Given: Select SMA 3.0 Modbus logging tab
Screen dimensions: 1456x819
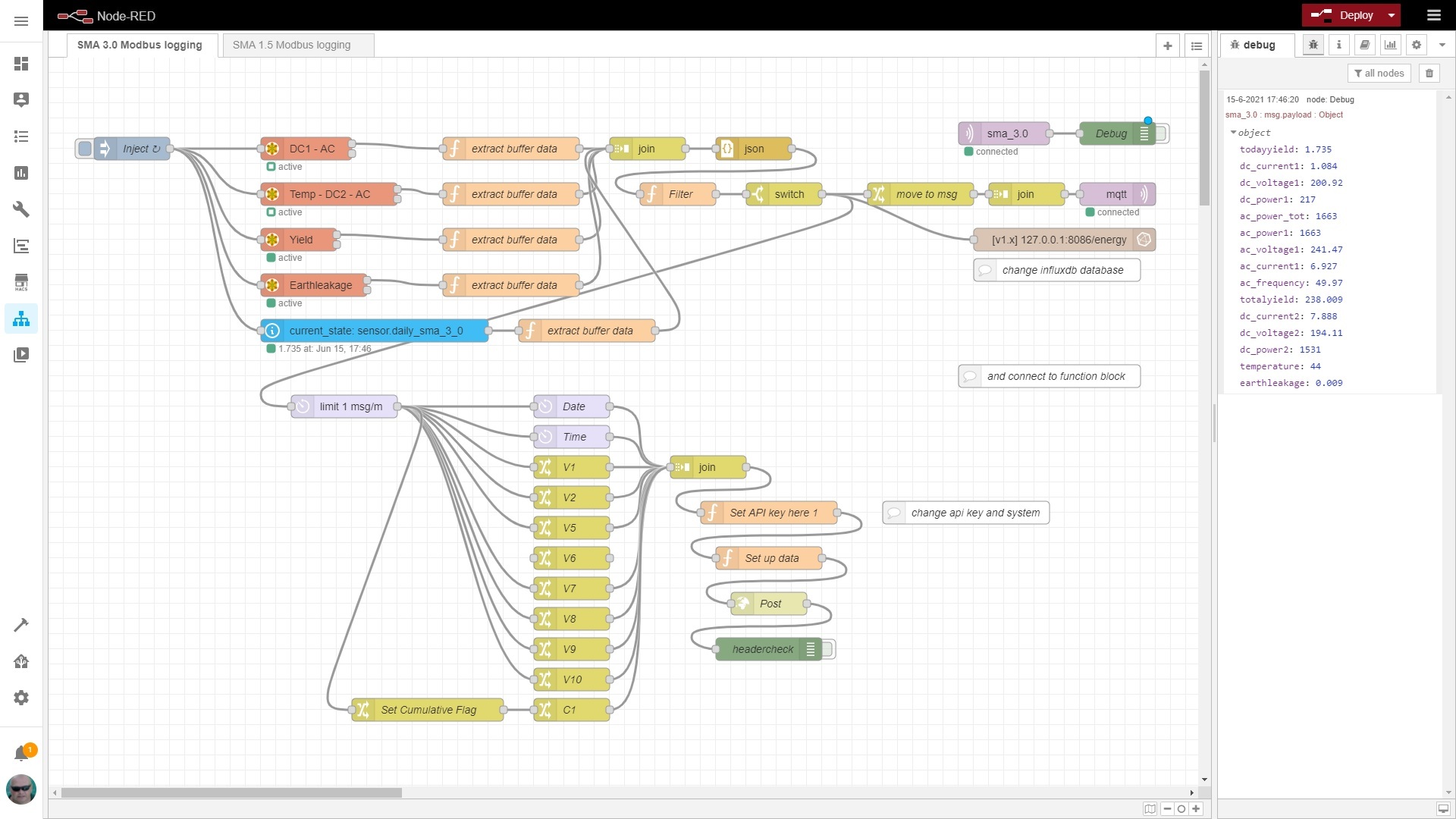Looking at the screenshot, I should tap(140, 45).
